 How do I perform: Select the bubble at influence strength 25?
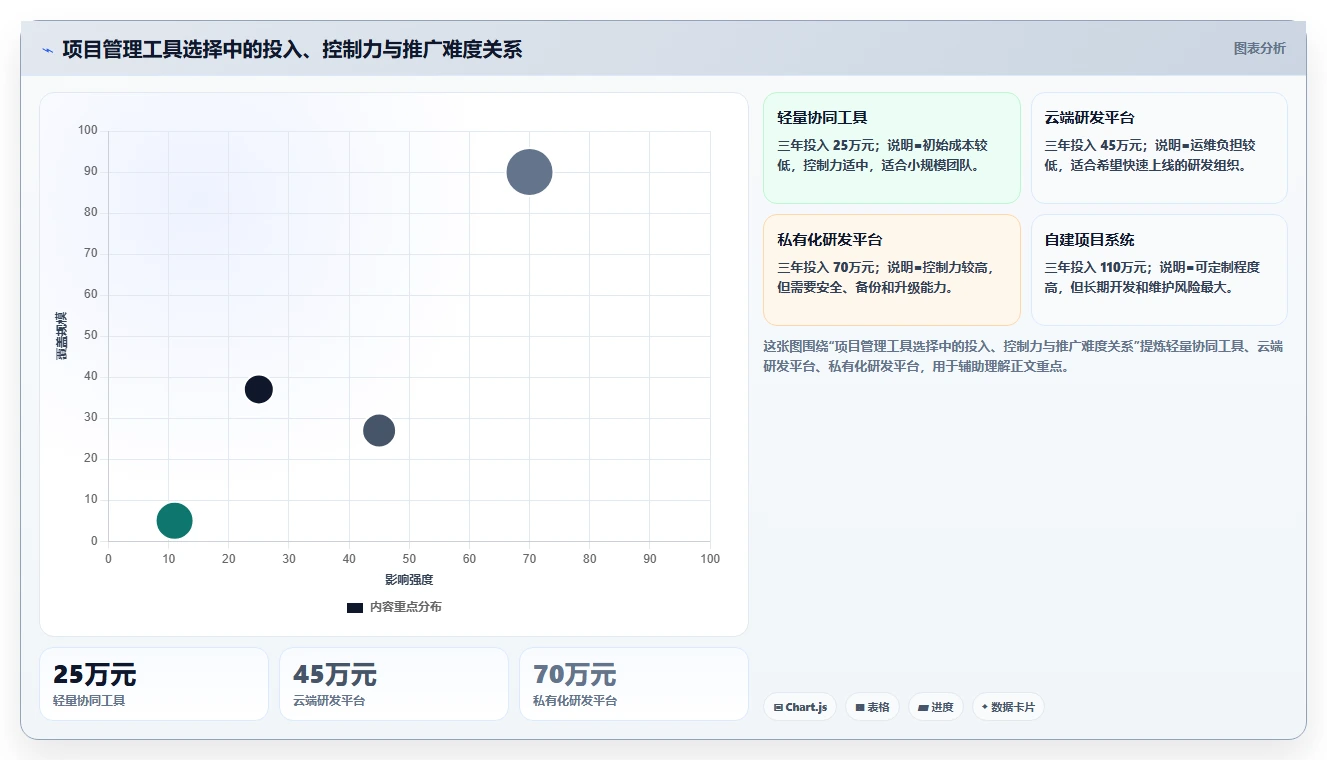259,389
